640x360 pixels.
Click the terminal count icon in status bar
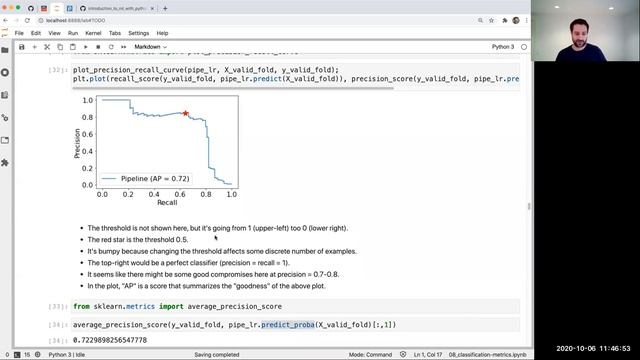pyautogui.click(x=17, y=355)
